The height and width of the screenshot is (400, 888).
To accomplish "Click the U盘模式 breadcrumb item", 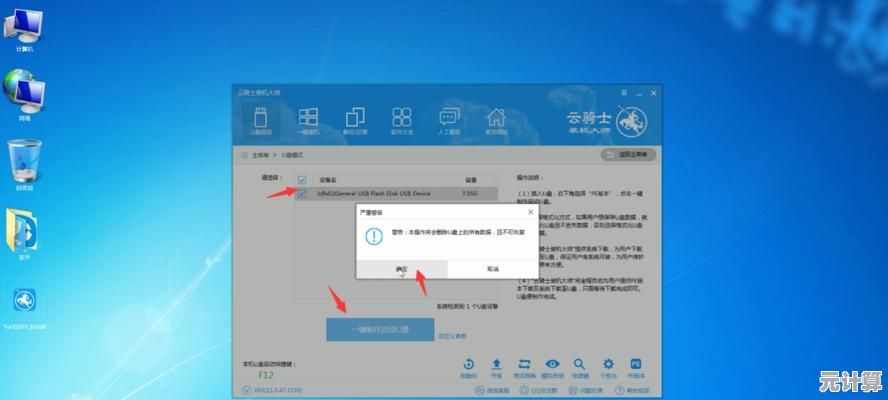I will (x=293, y=155).
